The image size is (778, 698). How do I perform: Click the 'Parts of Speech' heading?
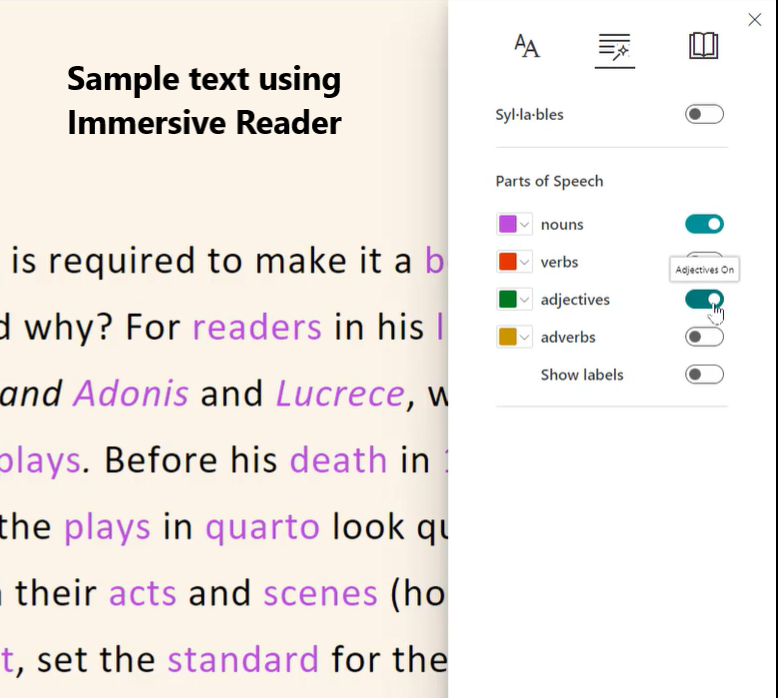549,182
